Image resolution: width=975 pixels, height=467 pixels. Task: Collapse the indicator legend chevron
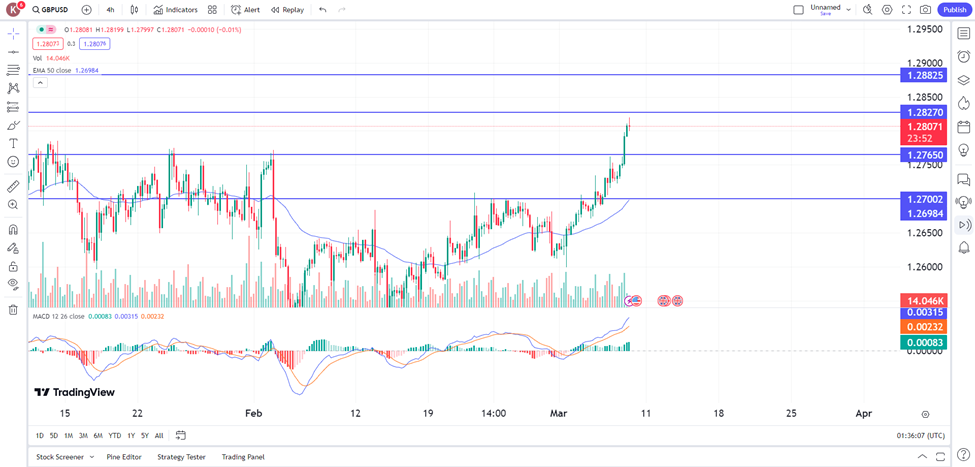pos(40,82)
